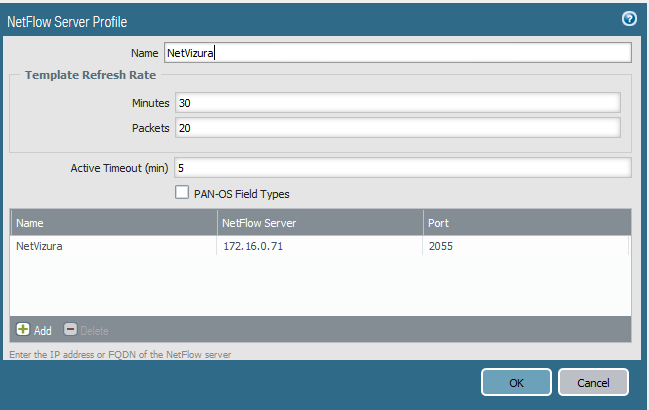Click the NetFlow Server column header
Viewport: 649px width, 410px height.
tap(318, 223)
